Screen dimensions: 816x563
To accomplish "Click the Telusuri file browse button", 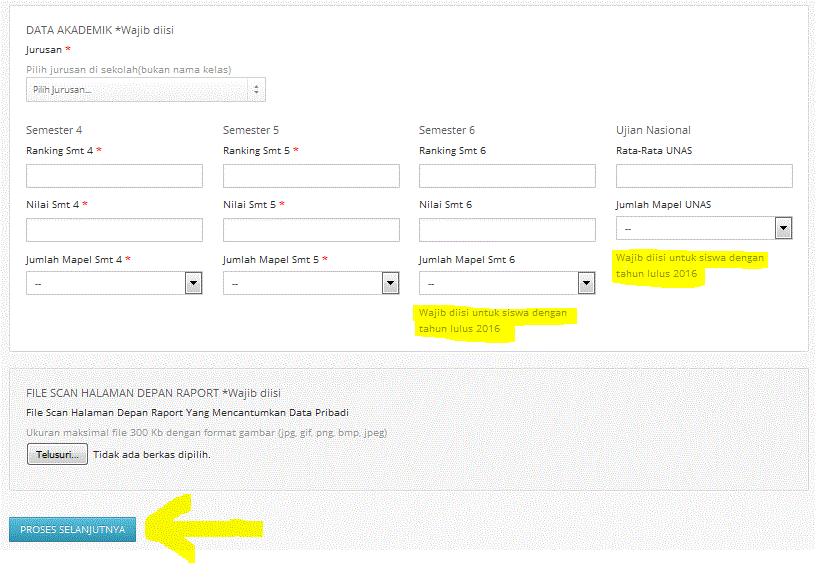I will 57,454.
